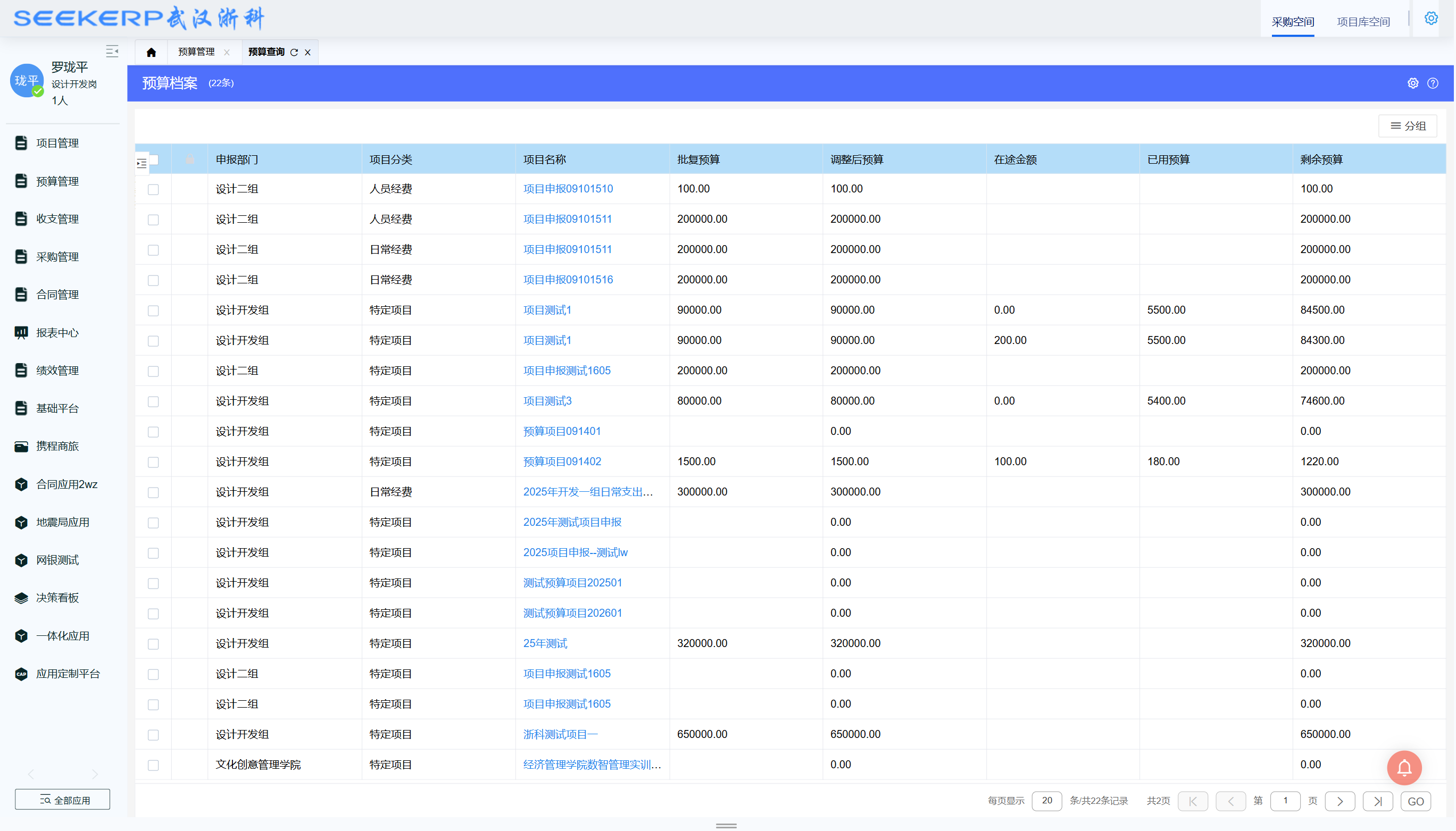
Task: Check the row for 预算项目091401
Action: (x=153, y=432)
